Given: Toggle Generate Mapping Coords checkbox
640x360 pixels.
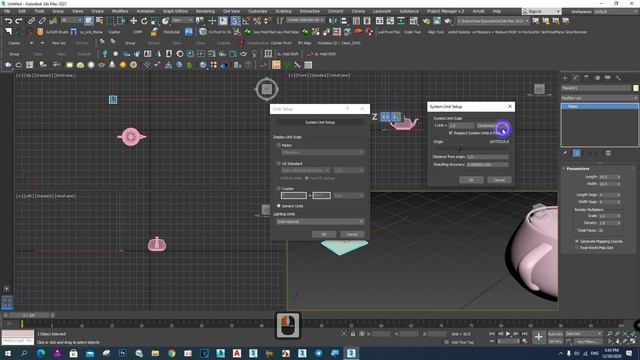Looking at the screenshot, I should [577, 241].
